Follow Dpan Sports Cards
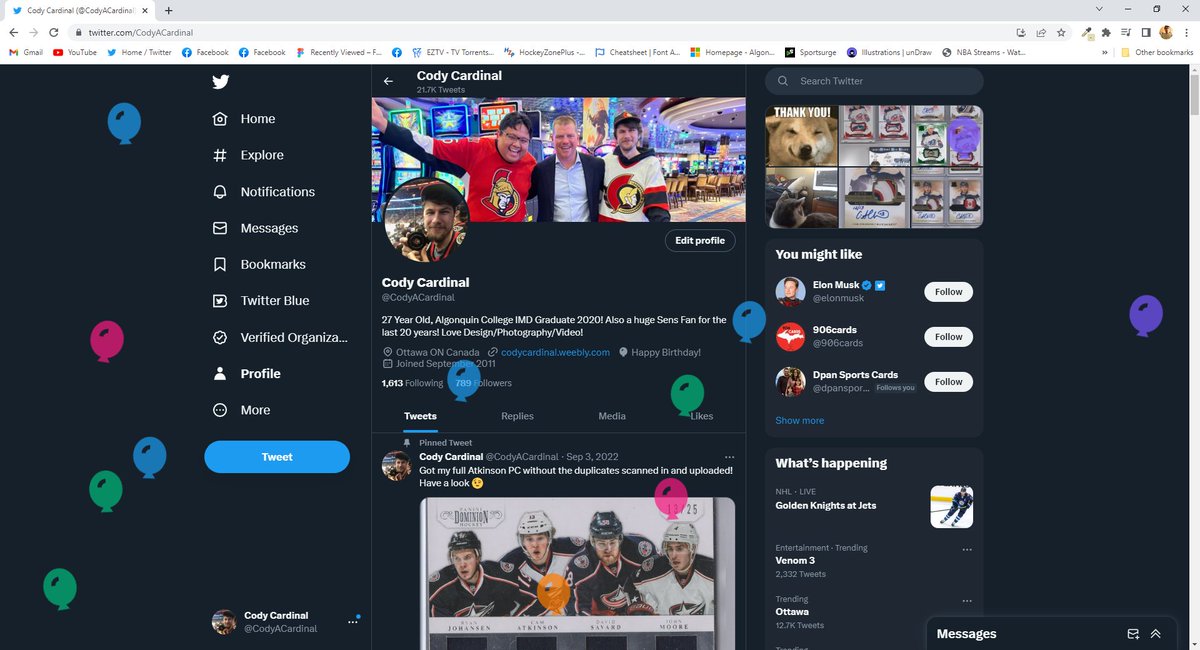Screen dimensions: 1200x650 [x=948, y=382]
